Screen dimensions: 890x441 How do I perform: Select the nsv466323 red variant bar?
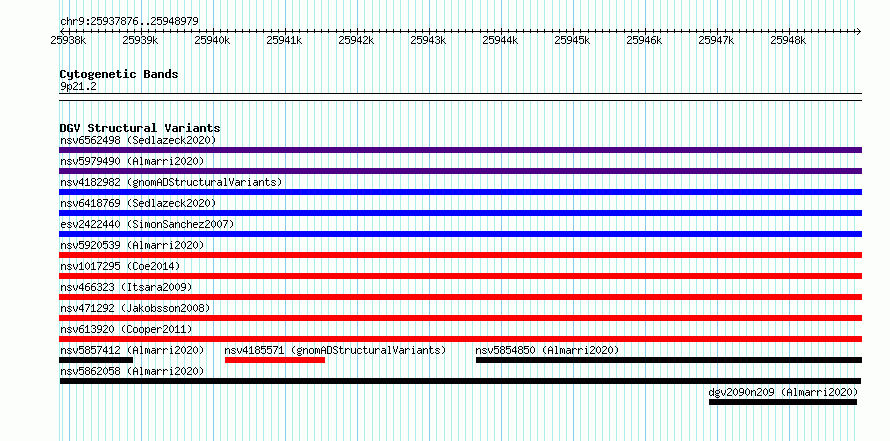coord(460,297)
